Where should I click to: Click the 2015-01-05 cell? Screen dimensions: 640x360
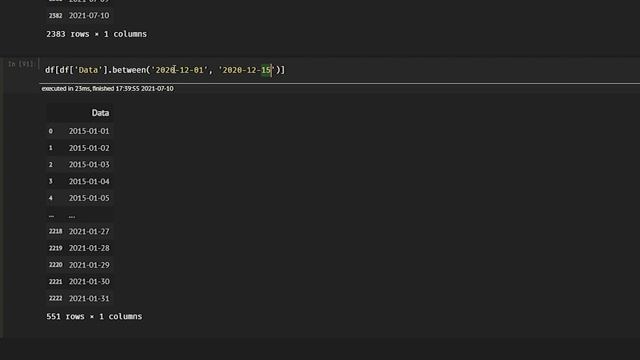coord(89,198)
